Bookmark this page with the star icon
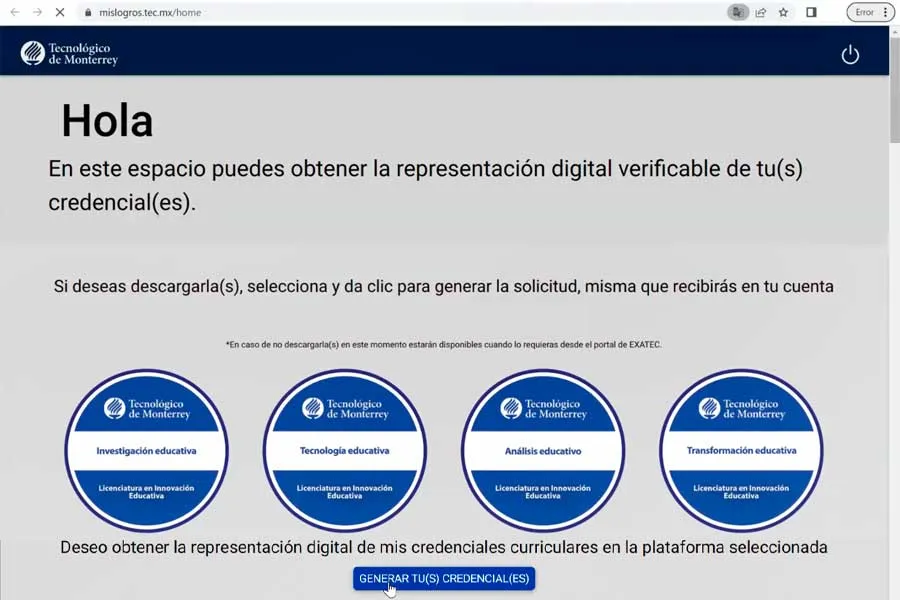The image size is (900, 600). coord(783,12)
